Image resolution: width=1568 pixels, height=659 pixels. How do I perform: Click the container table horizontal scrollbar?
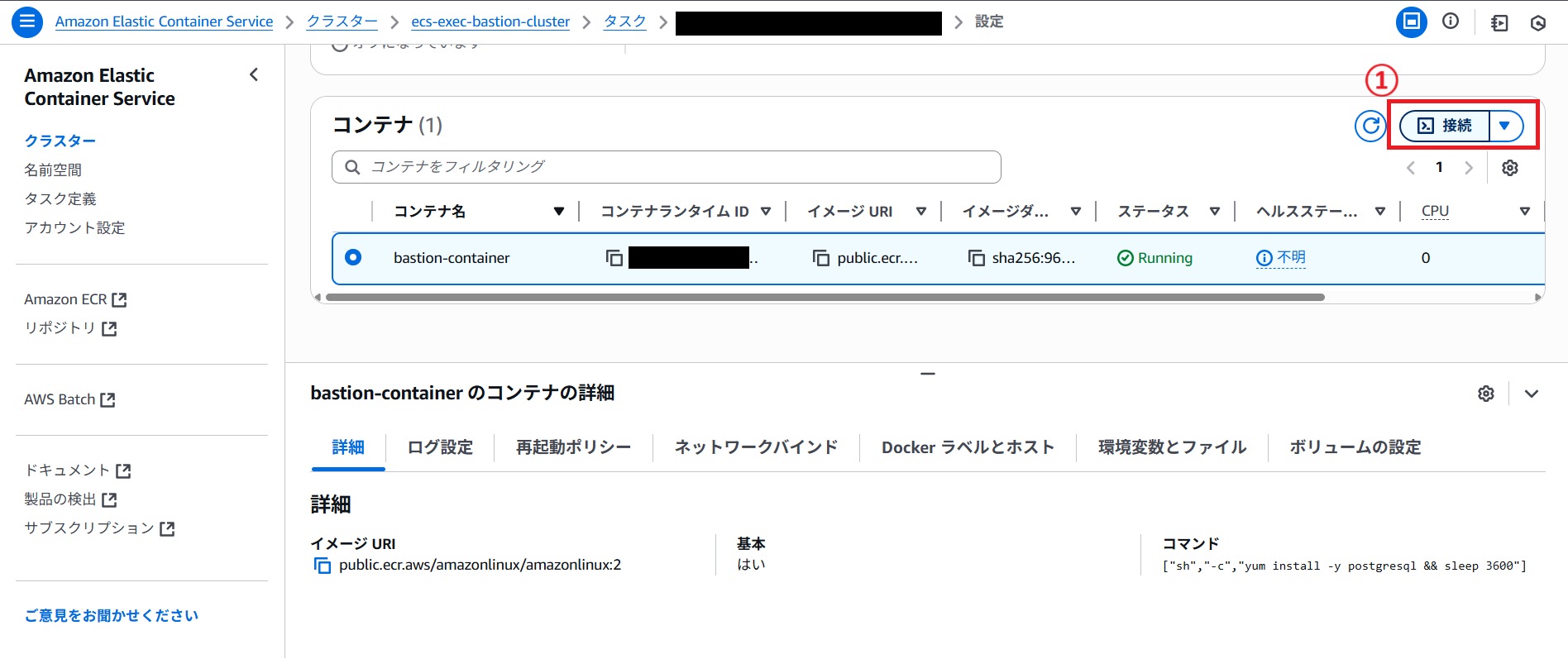click(825, 297)
